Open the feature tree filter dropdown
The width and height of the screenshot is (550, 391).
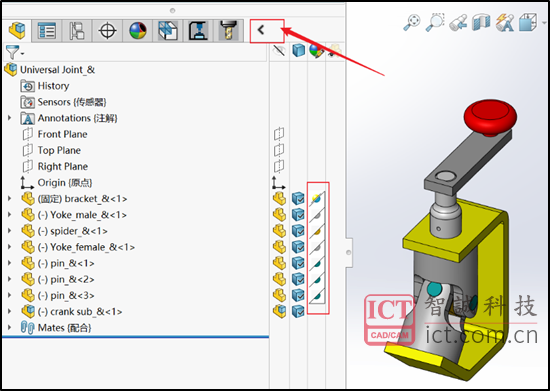14,53
